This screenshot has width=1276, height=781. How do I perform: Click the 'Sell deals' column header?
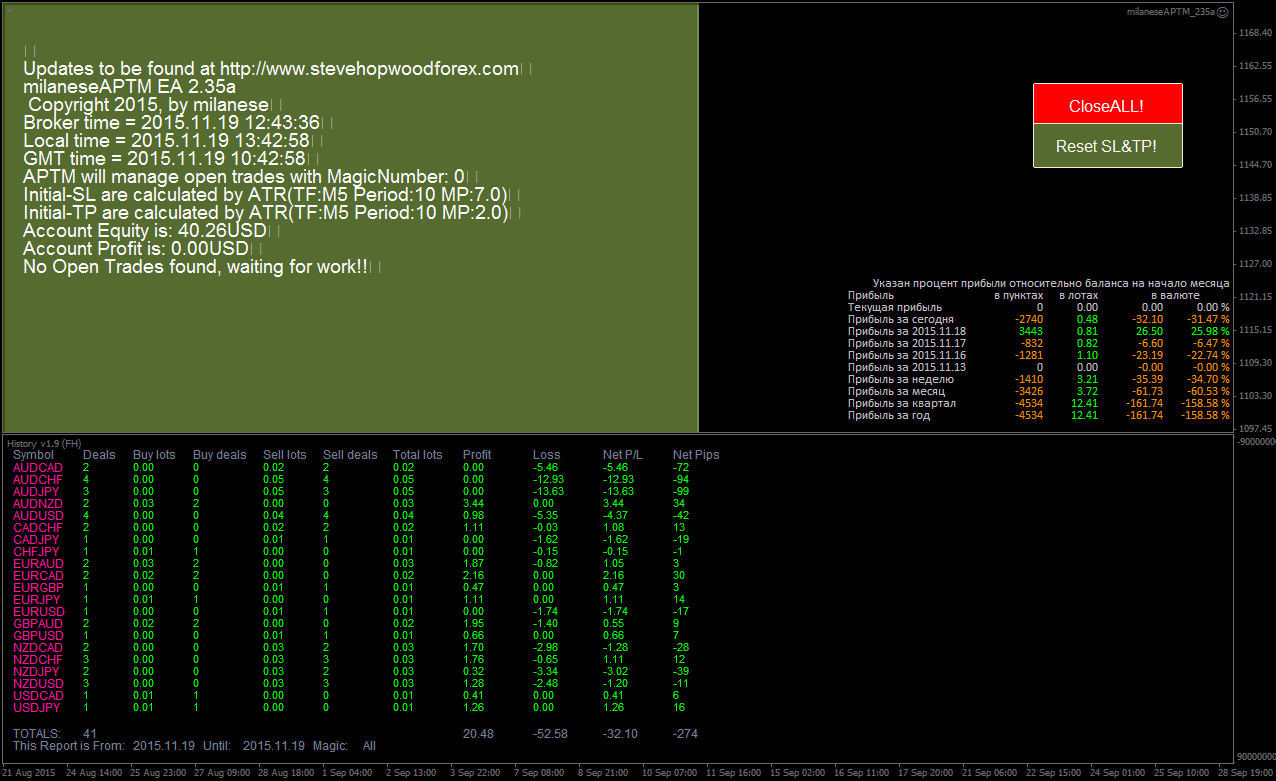[350, 455]
